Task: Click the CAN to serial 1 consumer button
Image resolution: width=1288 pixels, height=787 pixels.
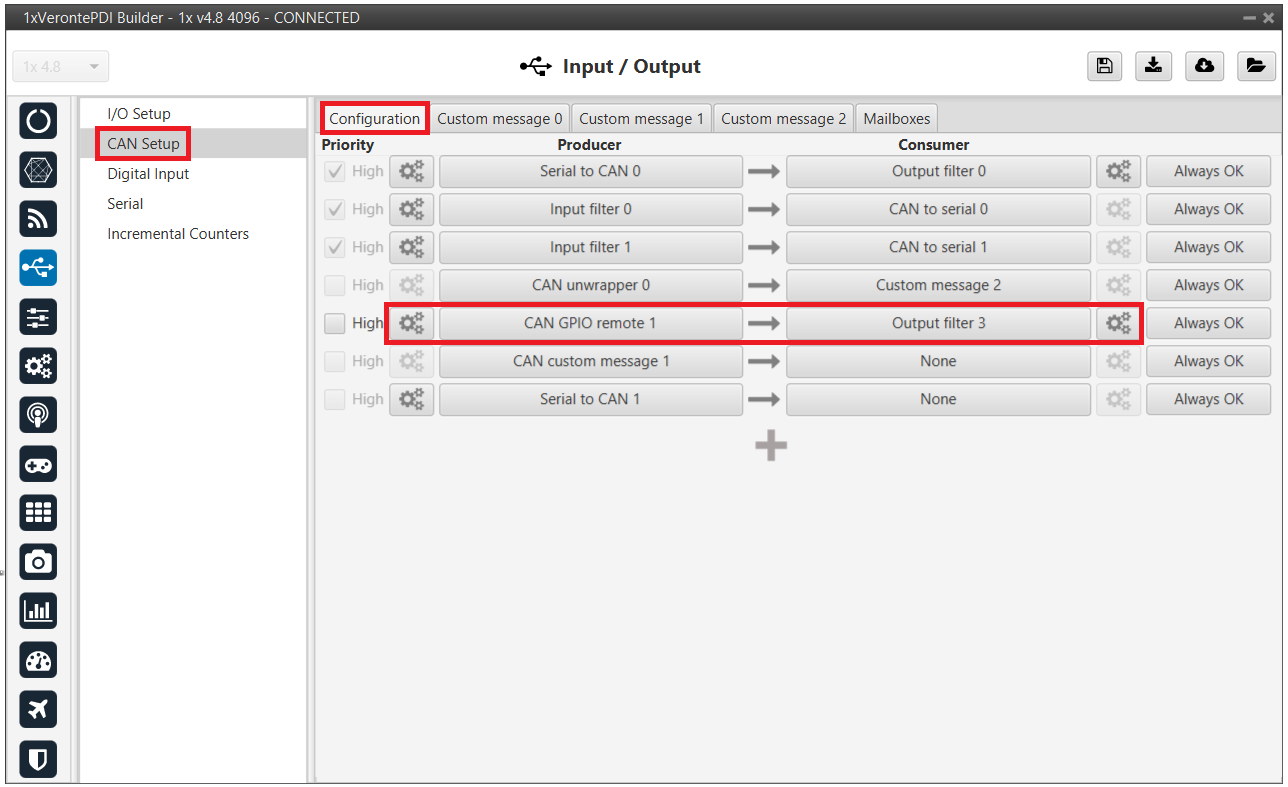Action: pos(938,247)
